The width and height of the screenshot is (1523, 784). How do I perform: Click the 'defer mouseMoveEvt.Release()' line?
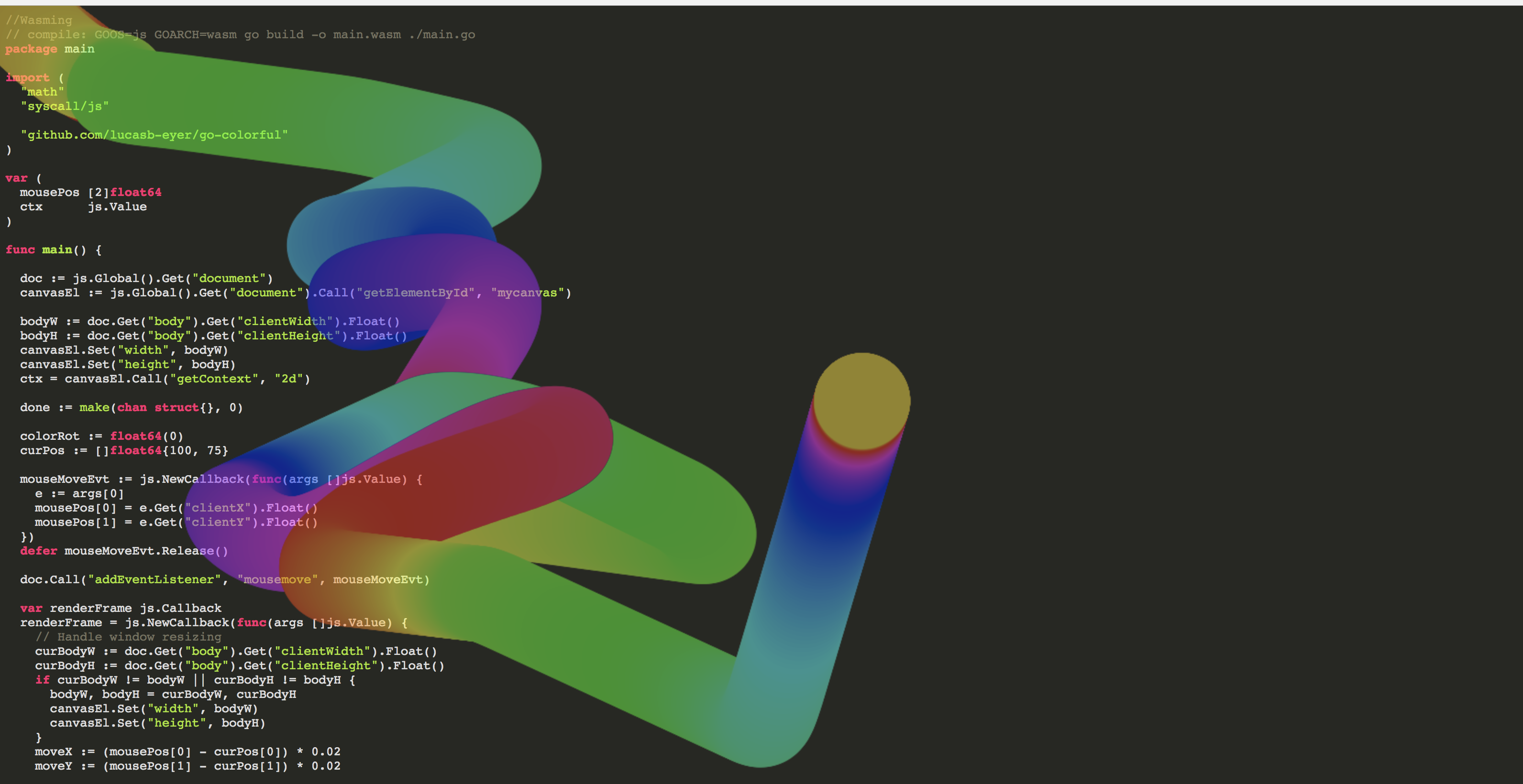pyautogui.click(x=123, y=551)
